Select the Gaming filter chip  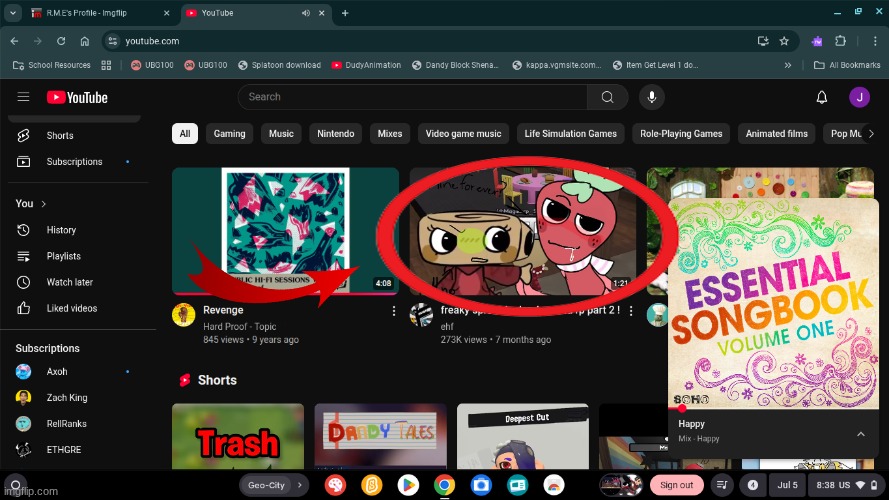(x=230, y=134)
